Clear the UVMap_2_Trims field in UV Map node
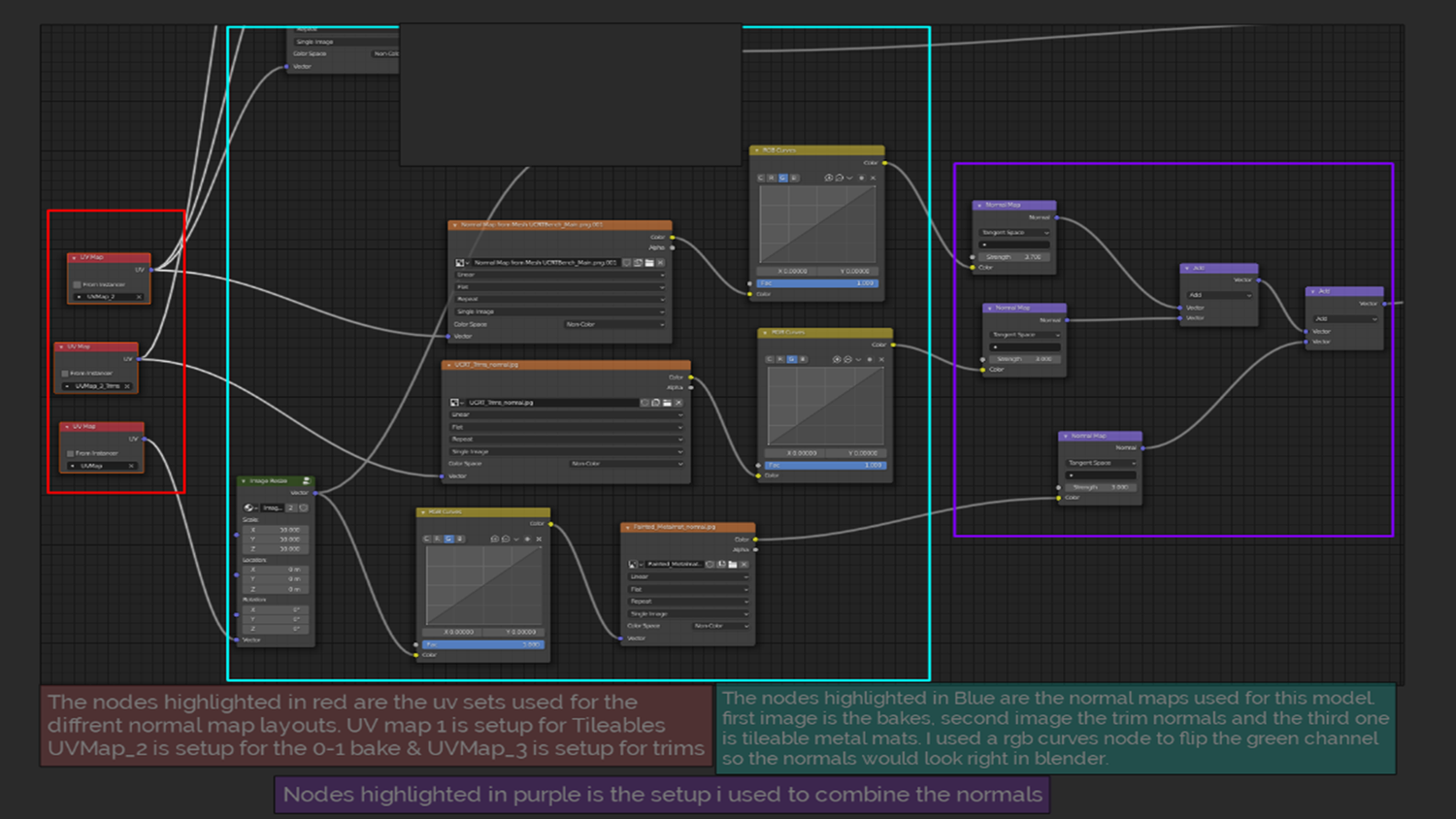Screen dimensions: 1456x819 (127, 386)
